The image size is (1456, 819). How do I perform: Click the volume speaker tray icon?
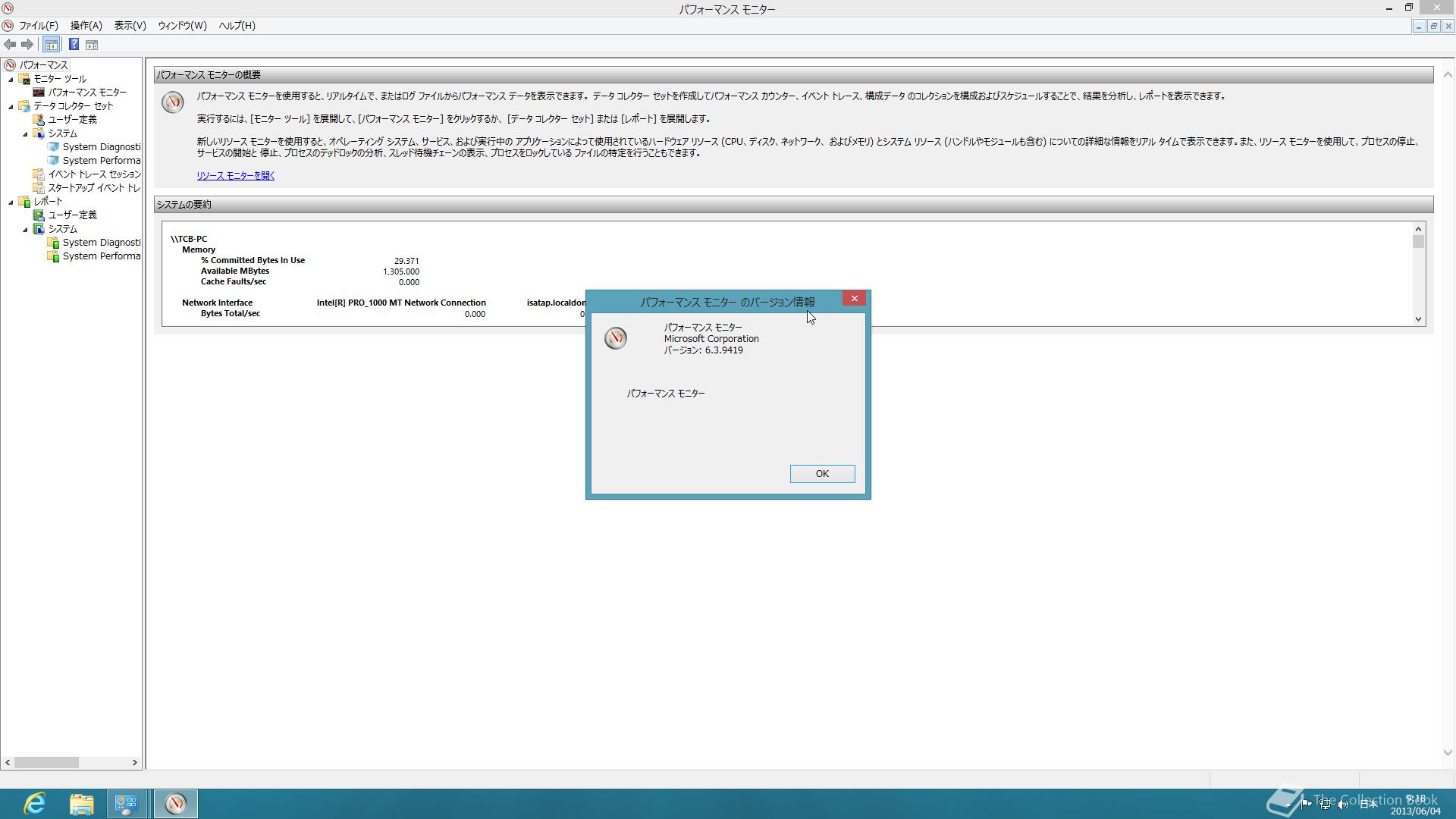pos(1342,805)
